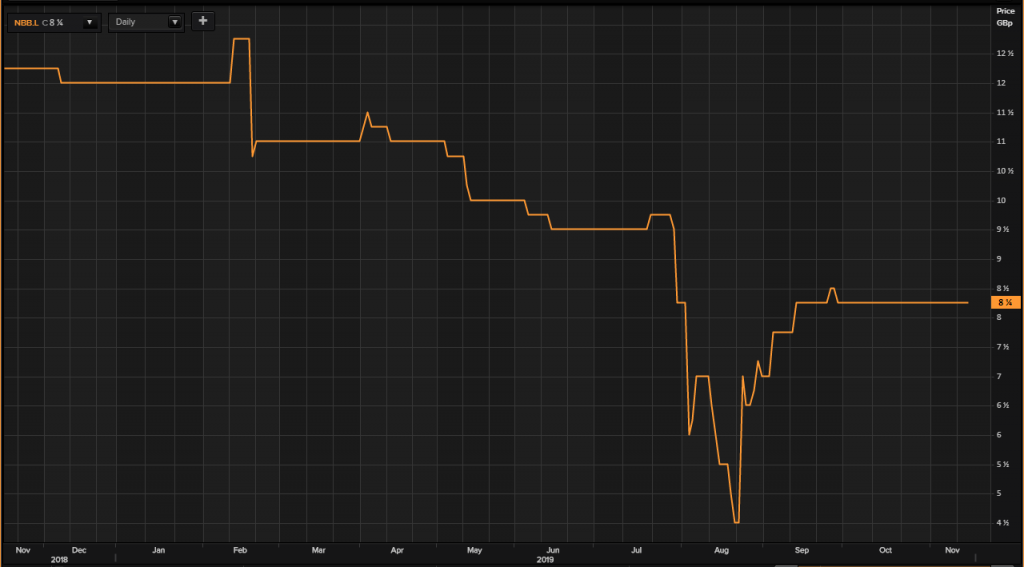
Task: Click the NBB.L ticker symbol text
Action: tap(27, 23)
